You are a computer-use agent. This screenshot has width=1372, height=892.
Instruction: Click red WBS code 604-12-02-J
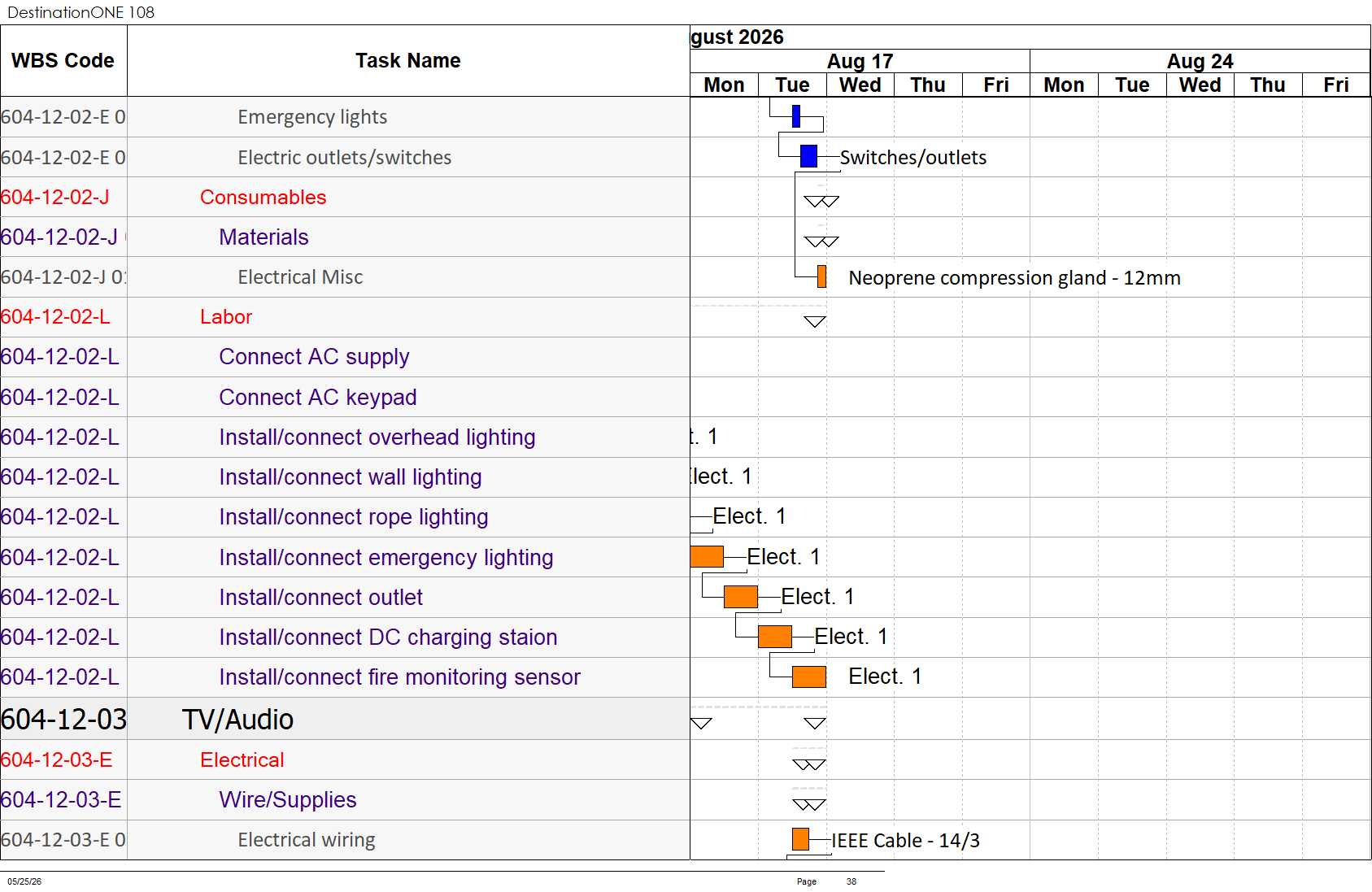click(55, 197)
